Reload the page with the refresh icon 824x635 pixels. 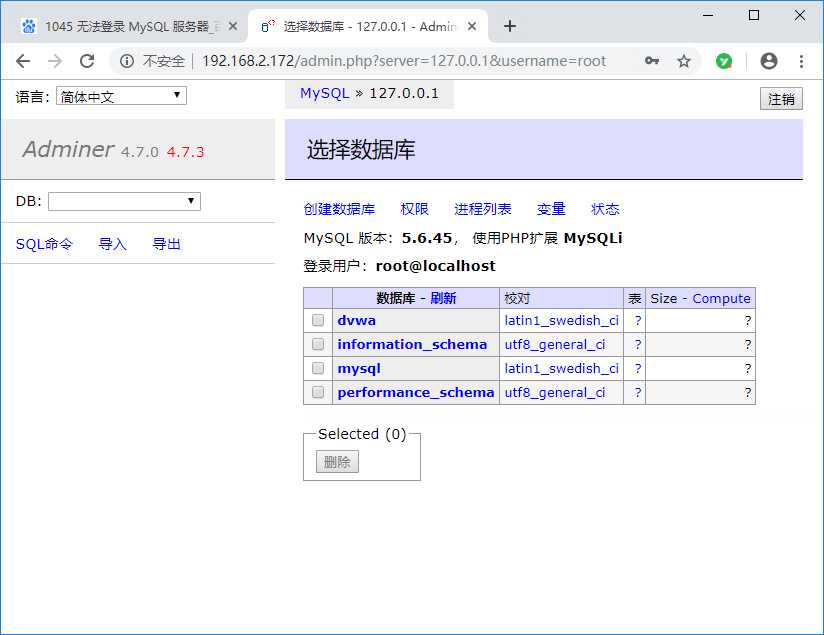coord(87,62)
